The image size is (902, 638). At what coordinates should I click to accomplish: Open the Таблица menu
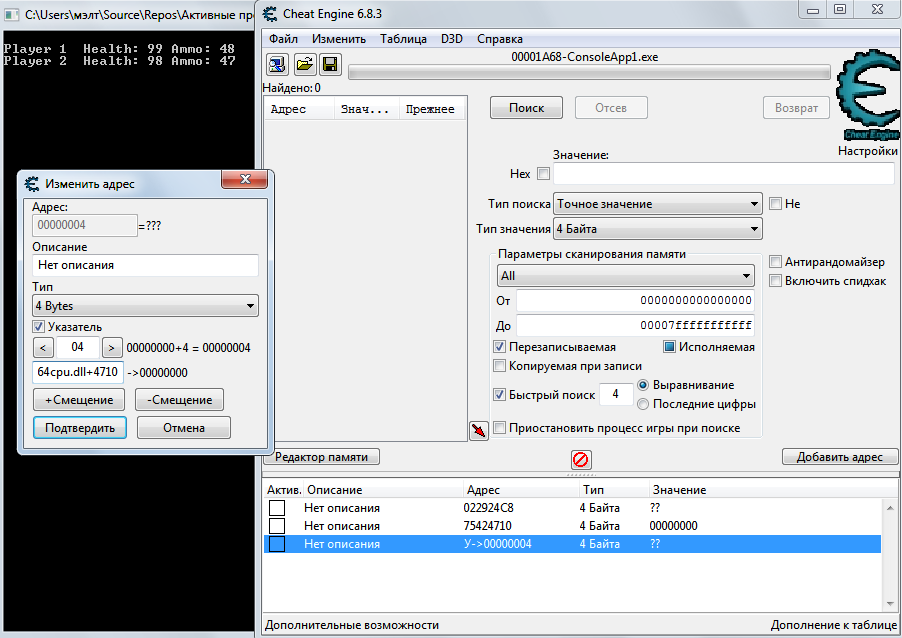click(x=403, y=39)
